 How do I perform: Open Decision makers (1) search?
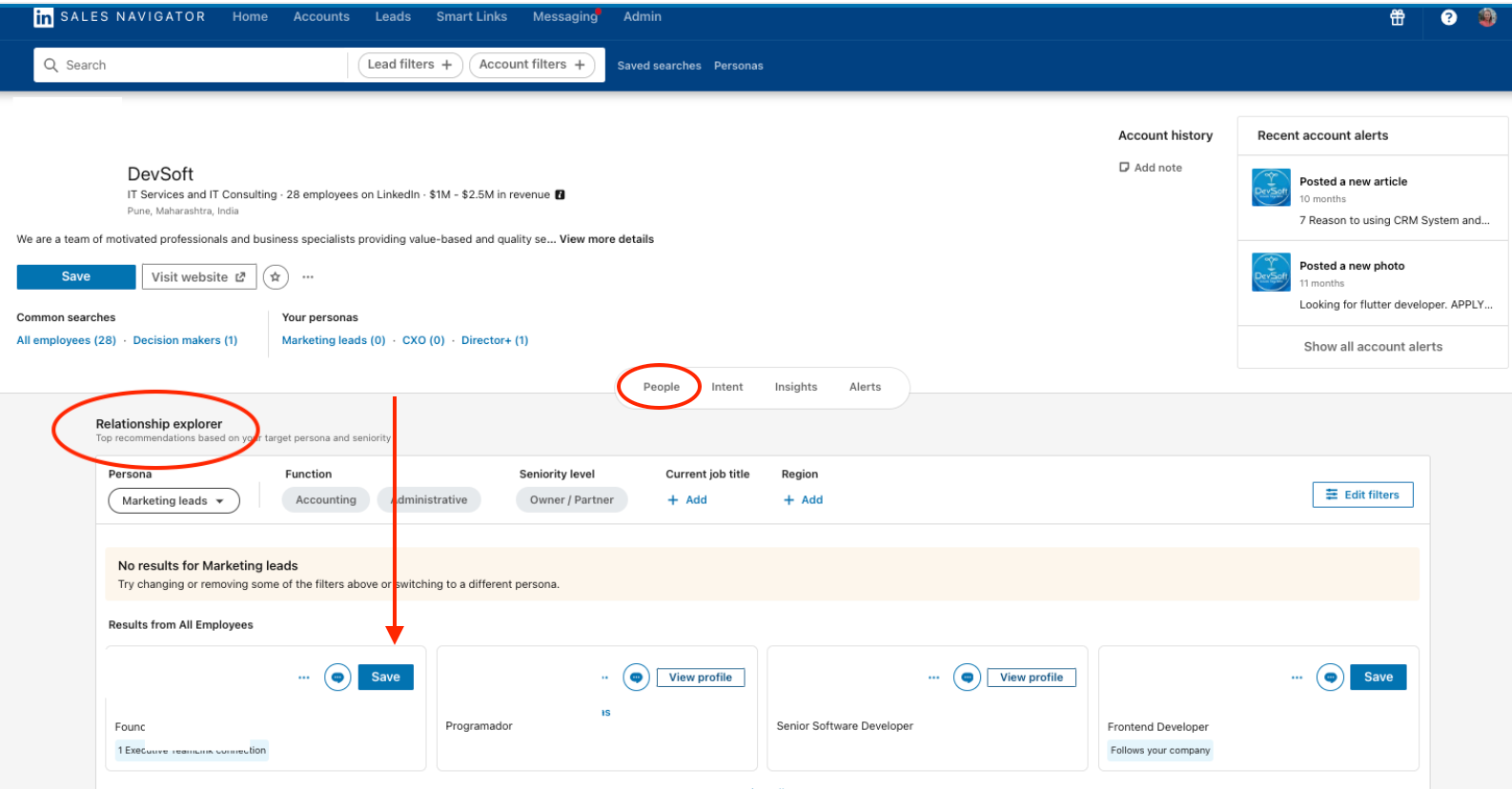pos(186,340)
